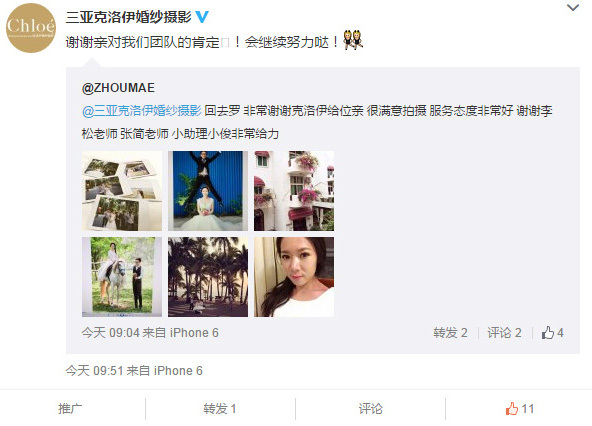Open the 三亚克洛伊婚纱摄影 account name
The image size is (592, 426).
(x=128, y=17)
